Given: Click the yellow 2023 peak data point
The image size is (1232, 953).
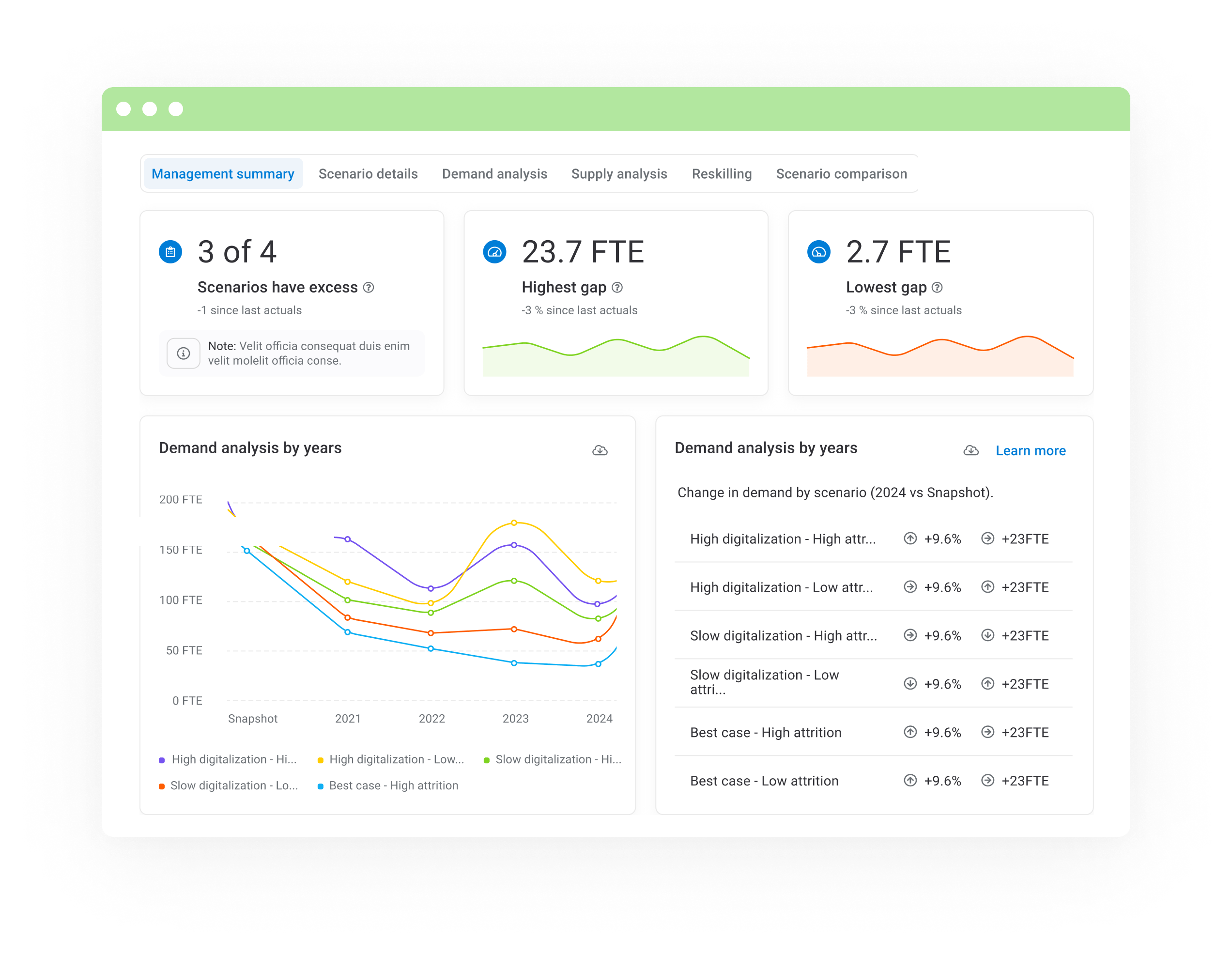Looking at the screenshot, I should 514,523.
